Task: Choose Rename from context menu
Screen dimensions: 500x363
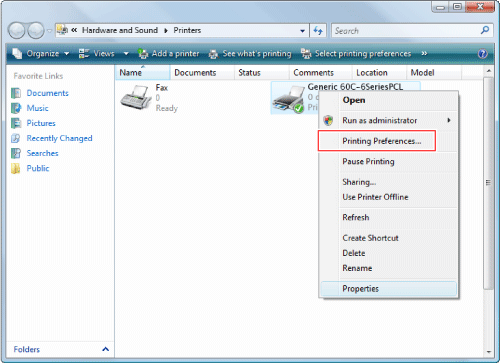Action: 388,268
